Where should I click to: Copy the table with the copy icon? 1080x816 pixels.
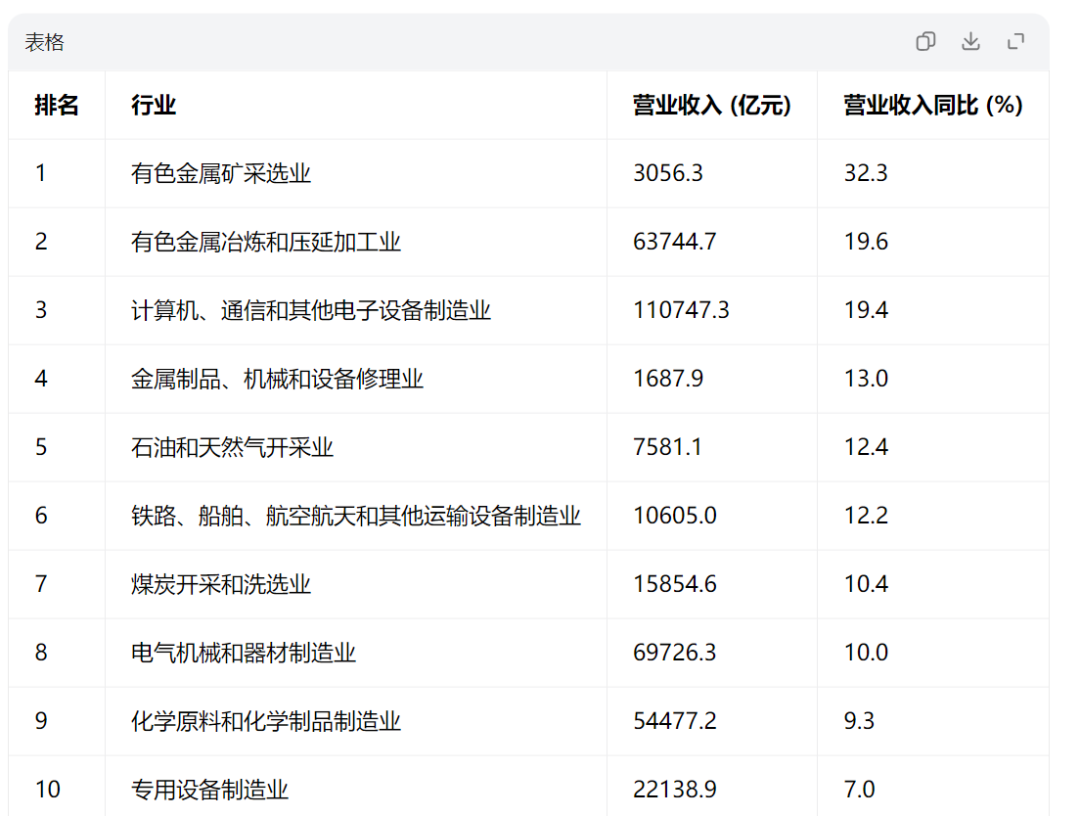tap(926, 41)
